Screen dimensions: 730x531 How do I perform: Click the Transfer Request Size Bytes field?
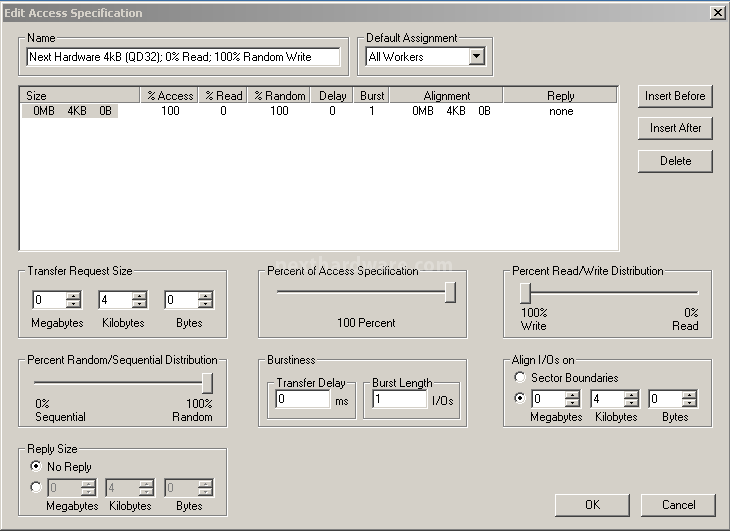(181, 300)
